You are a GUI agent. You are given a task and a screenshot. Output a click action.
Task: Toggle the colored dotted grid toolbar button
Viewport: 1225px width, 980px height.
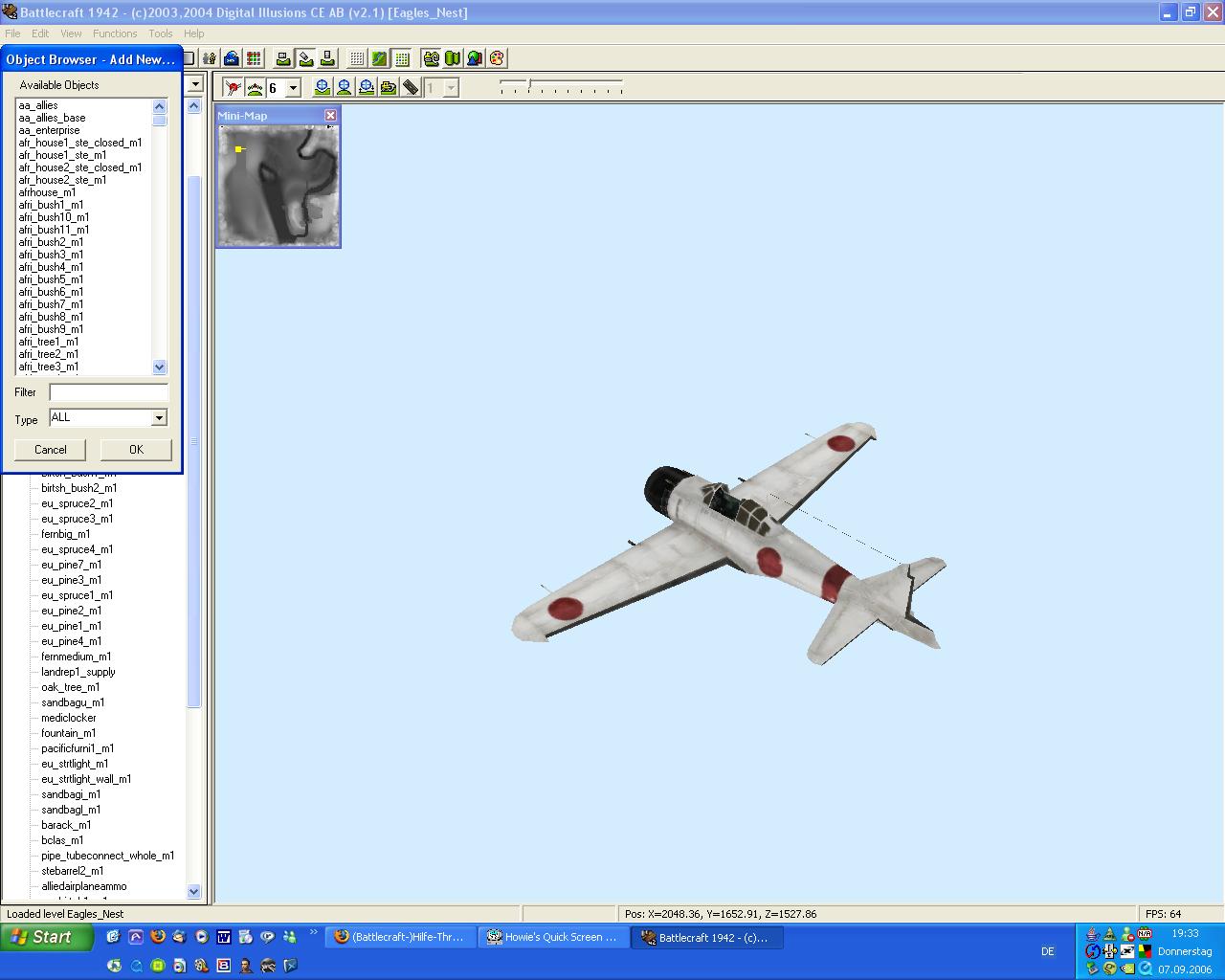(x=402, y=58)
